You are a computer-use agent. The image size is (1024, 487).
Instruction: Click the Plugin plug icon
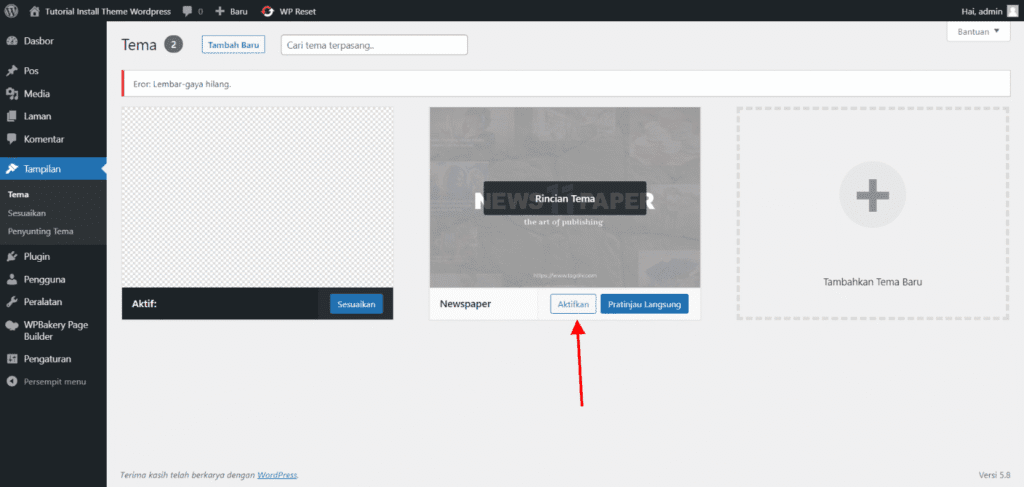coord(12,257)
